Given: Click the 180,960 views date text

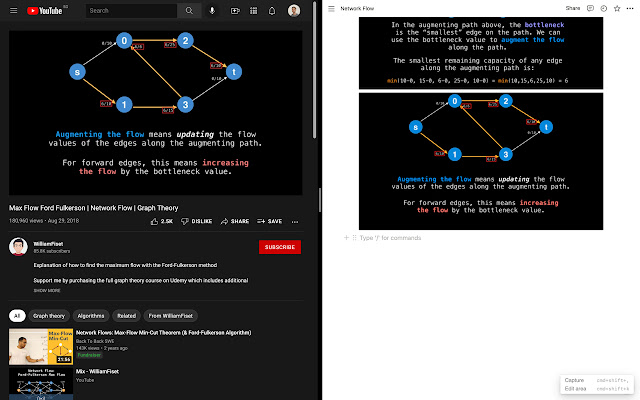Looking at the screenshot, I should pyautogui.click(x=44, y=221).
